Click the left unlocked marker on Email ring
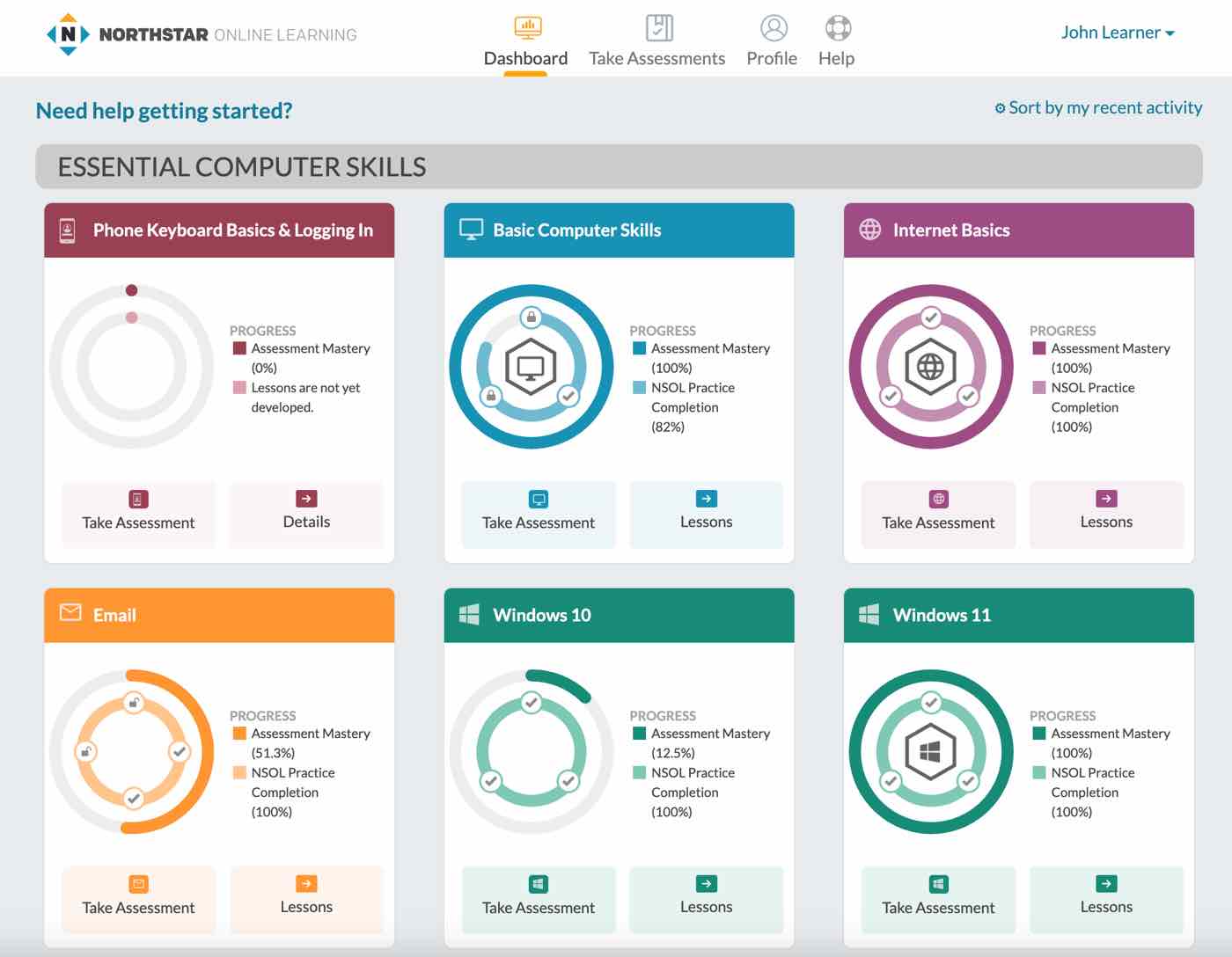1232x957 pixels. 85,751
